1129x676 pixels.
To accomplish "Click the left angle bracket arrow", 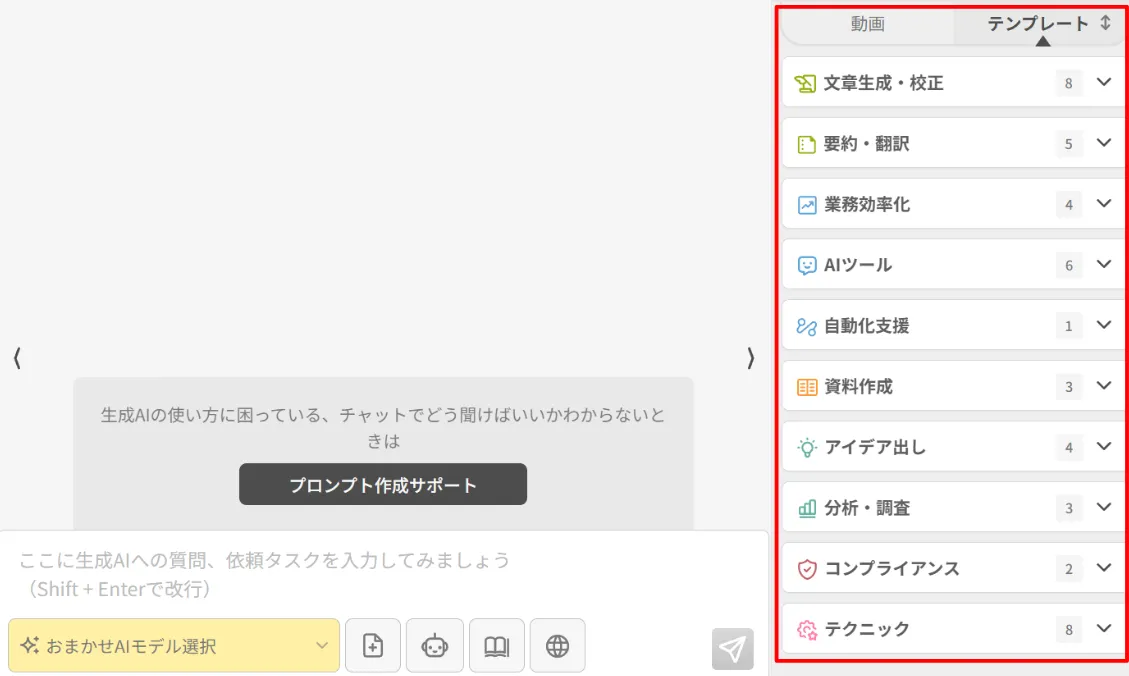I will 17,358.
